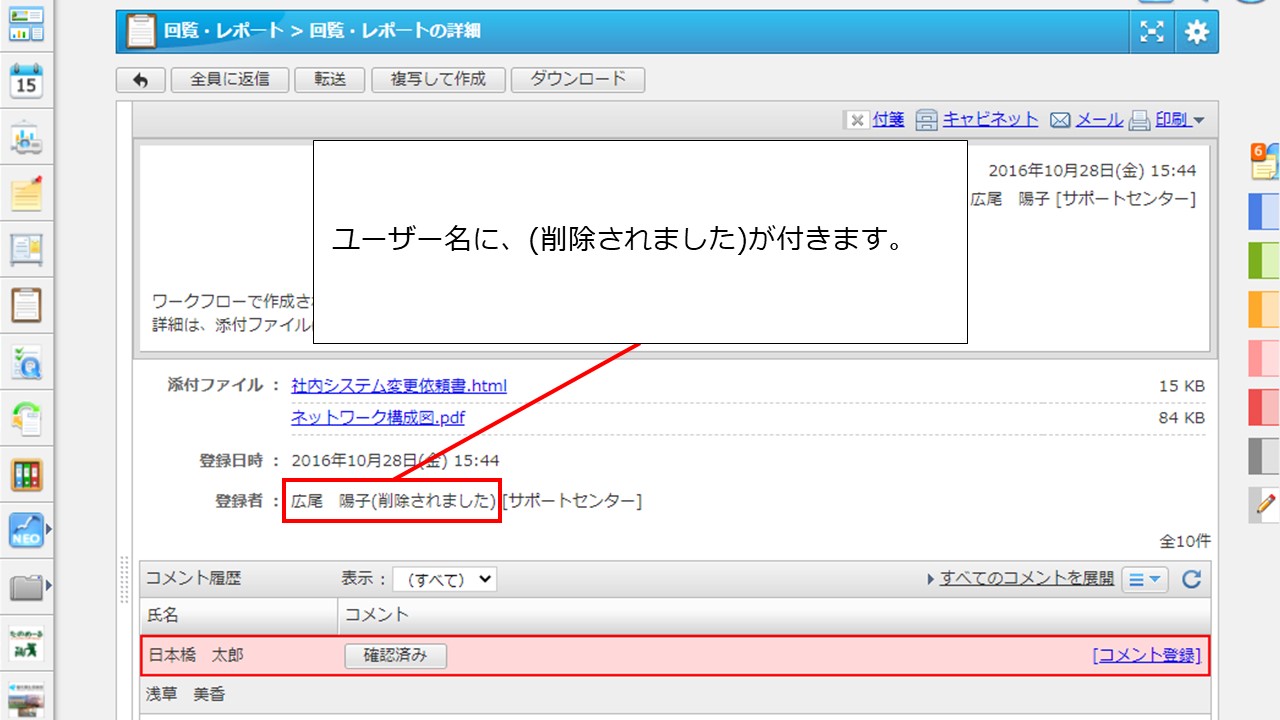Open the portal dashboard icon in sidebar
Screen dimensions: 1280x720
[26, 24]
